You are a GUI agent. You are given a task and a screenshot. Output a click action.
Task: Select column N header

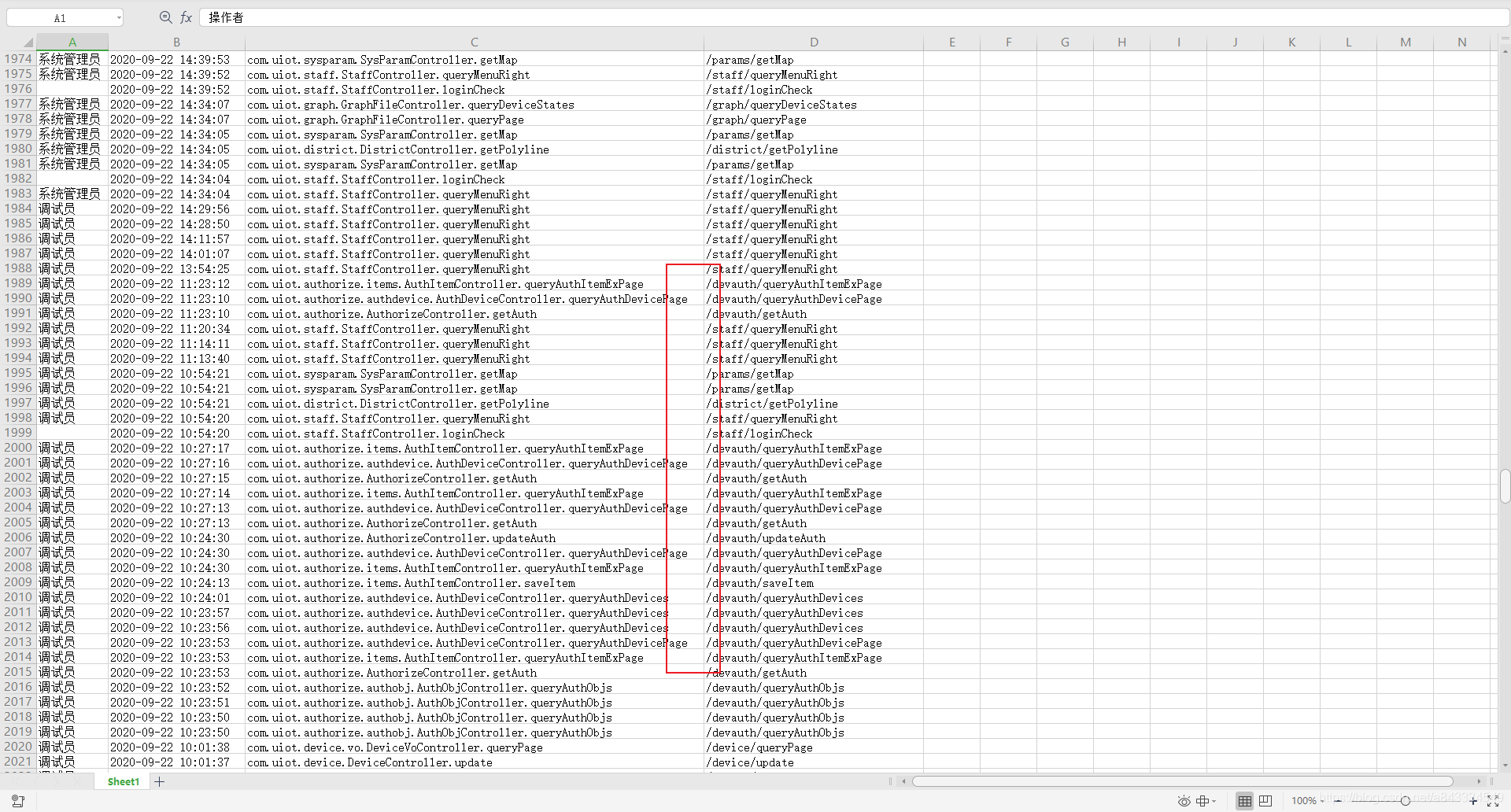pyautogui.click(x=1462, y=42)
